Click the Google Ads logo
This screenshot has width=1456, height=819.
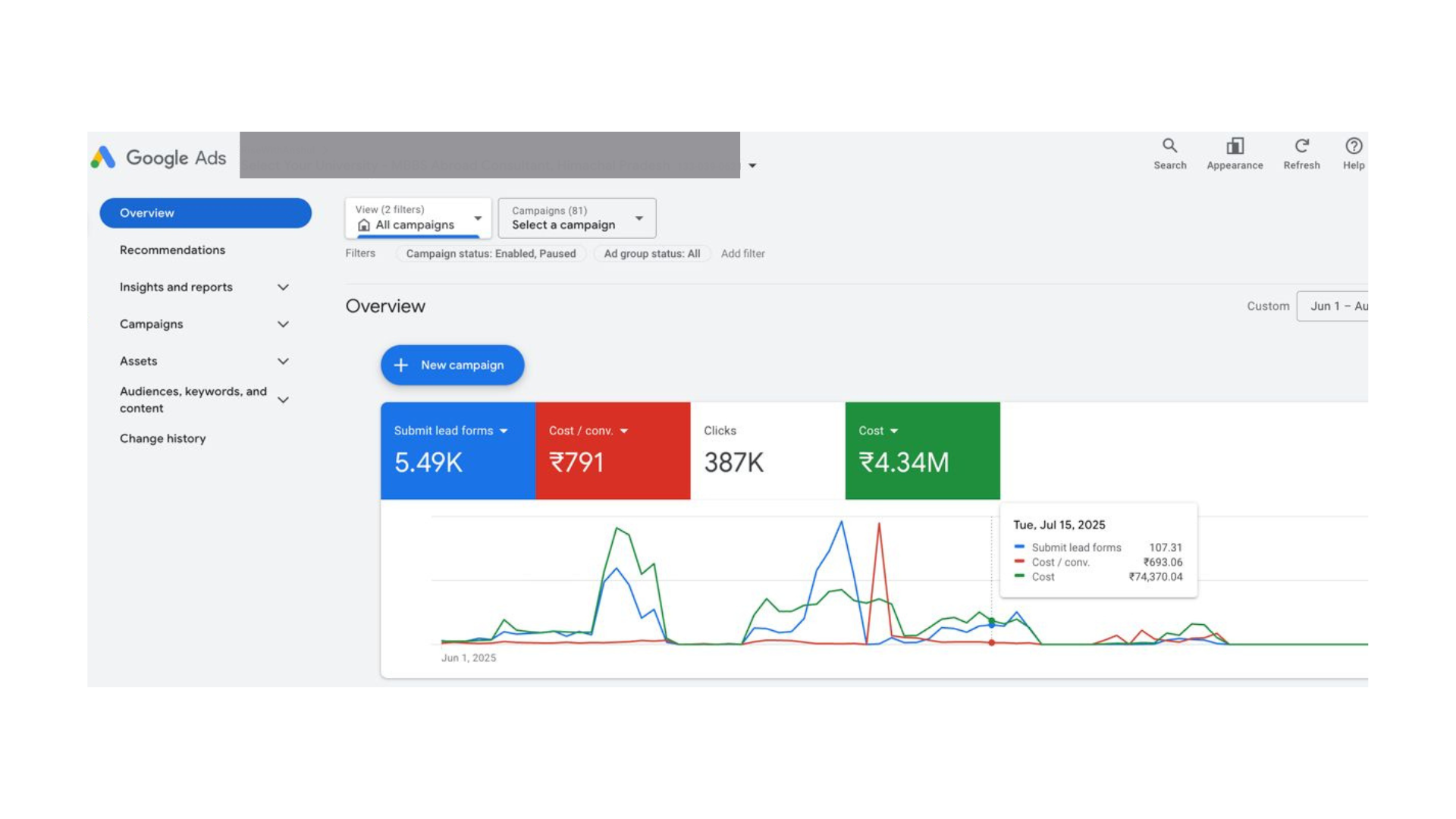tap(103, 158)
